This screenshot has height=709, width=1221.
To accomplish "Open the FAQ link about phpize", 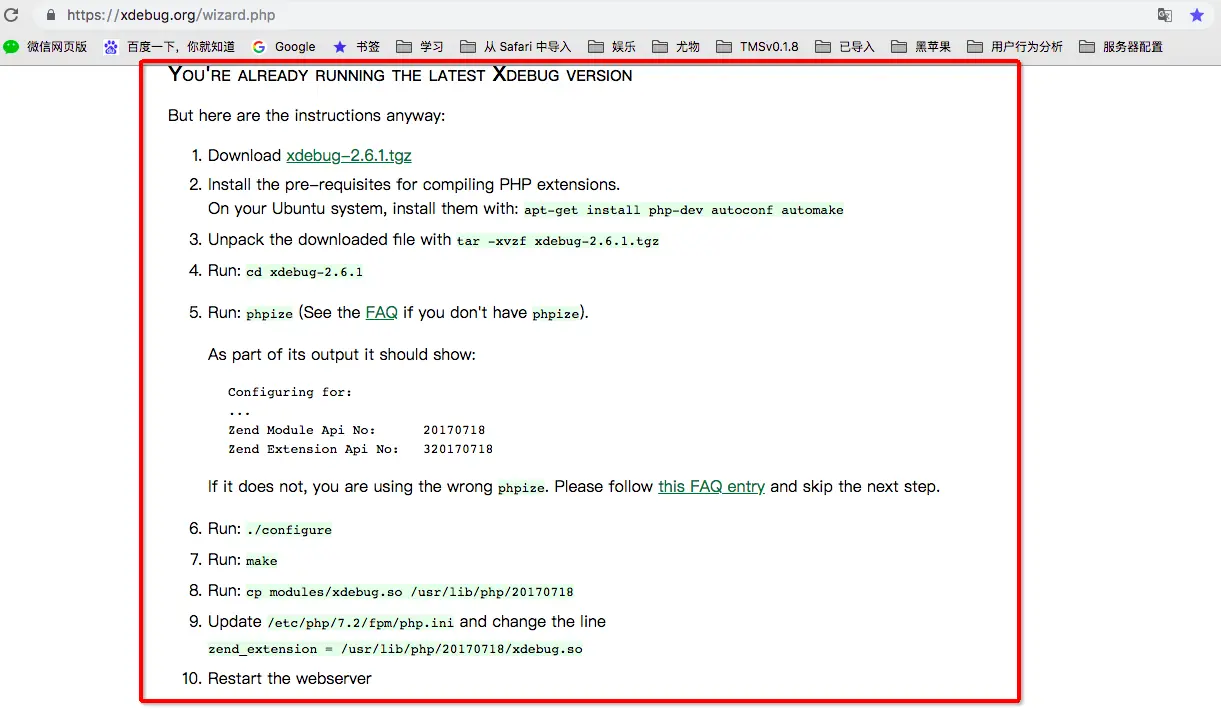I will 382,312.
